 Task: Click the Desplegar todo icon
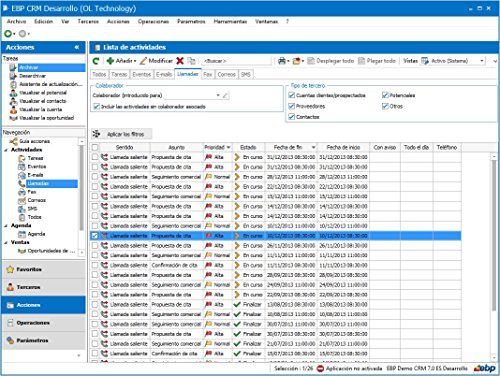(x=311, y=61)
